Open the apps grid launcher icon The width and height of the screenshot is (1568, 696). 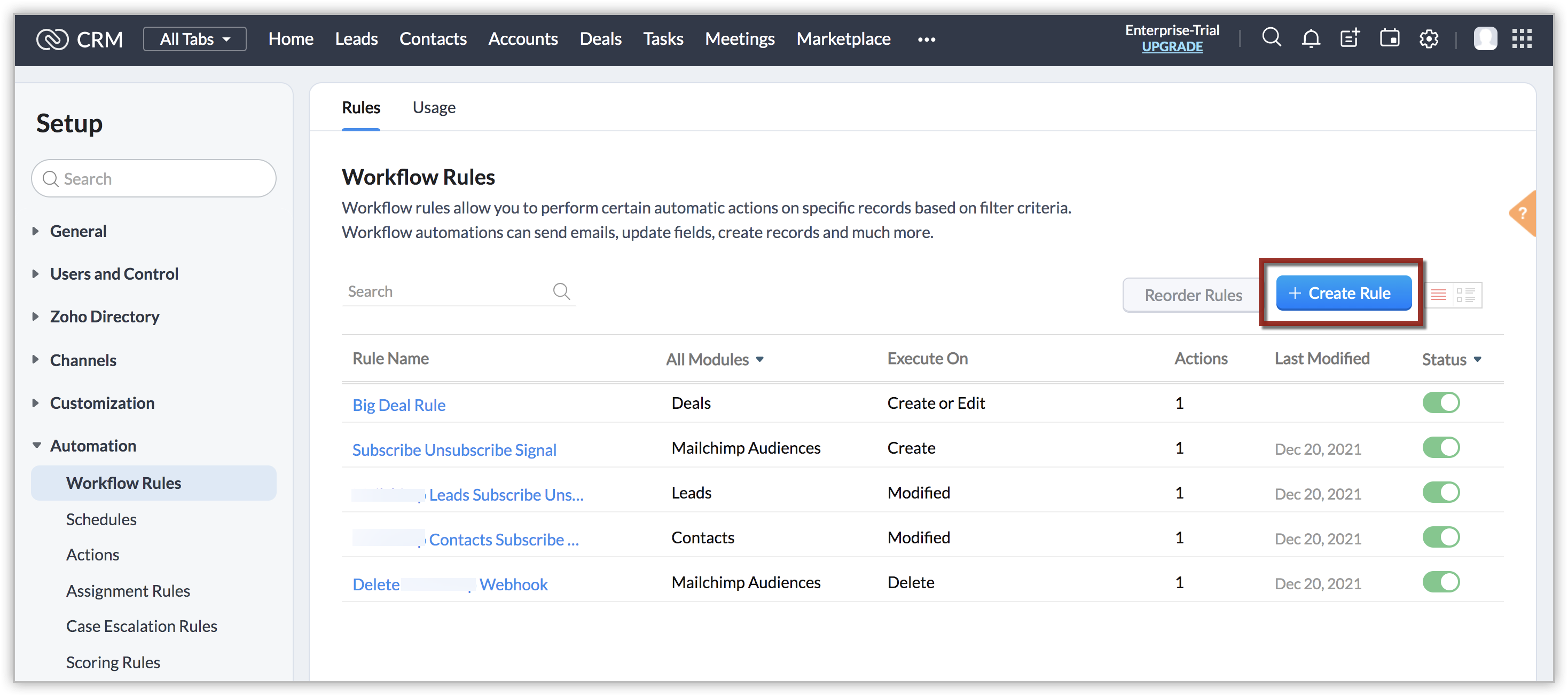point(1522,38)
